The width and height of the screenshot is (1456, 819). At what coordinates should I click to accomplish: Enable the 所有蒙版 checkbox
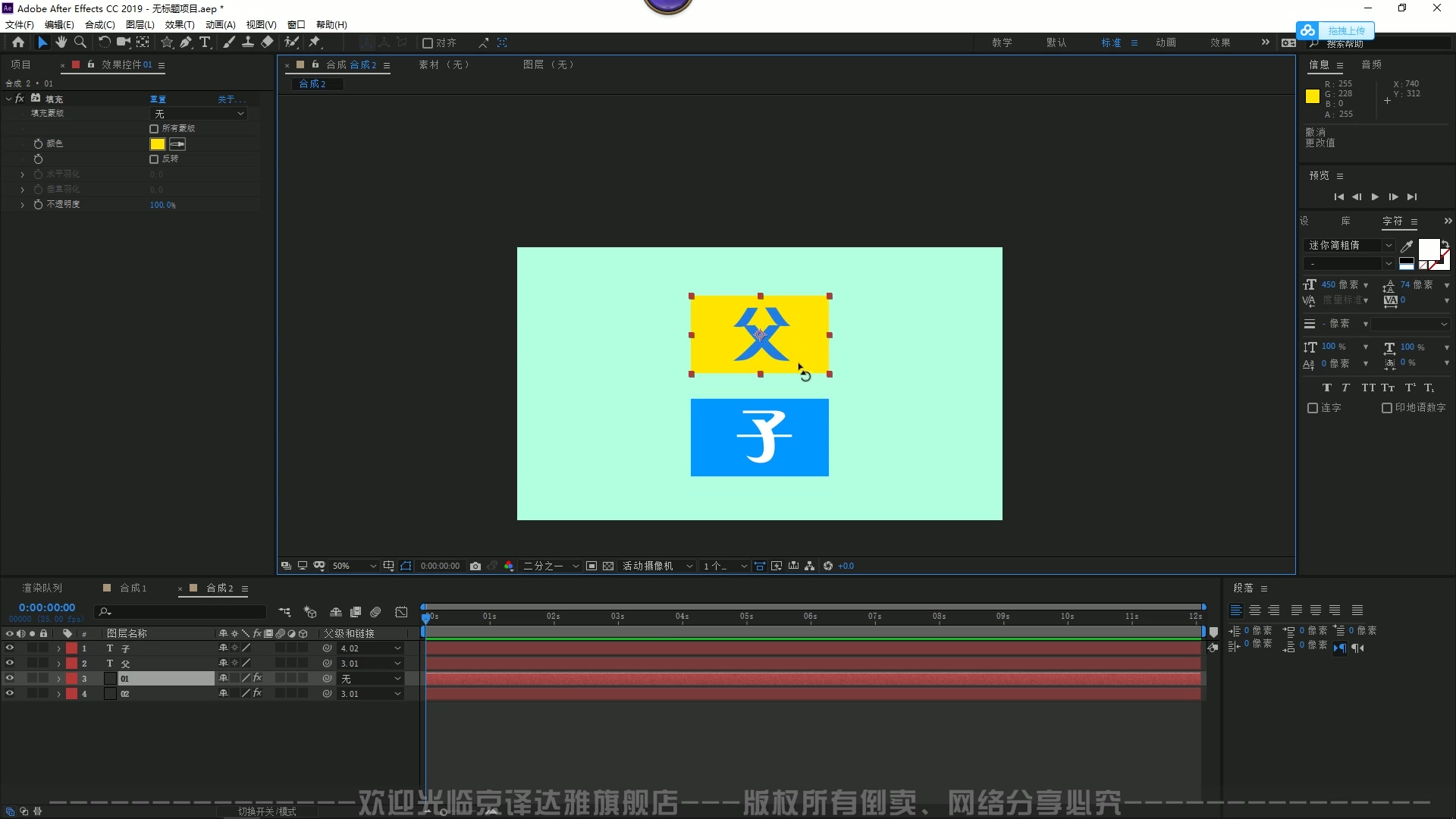point(154,129)
